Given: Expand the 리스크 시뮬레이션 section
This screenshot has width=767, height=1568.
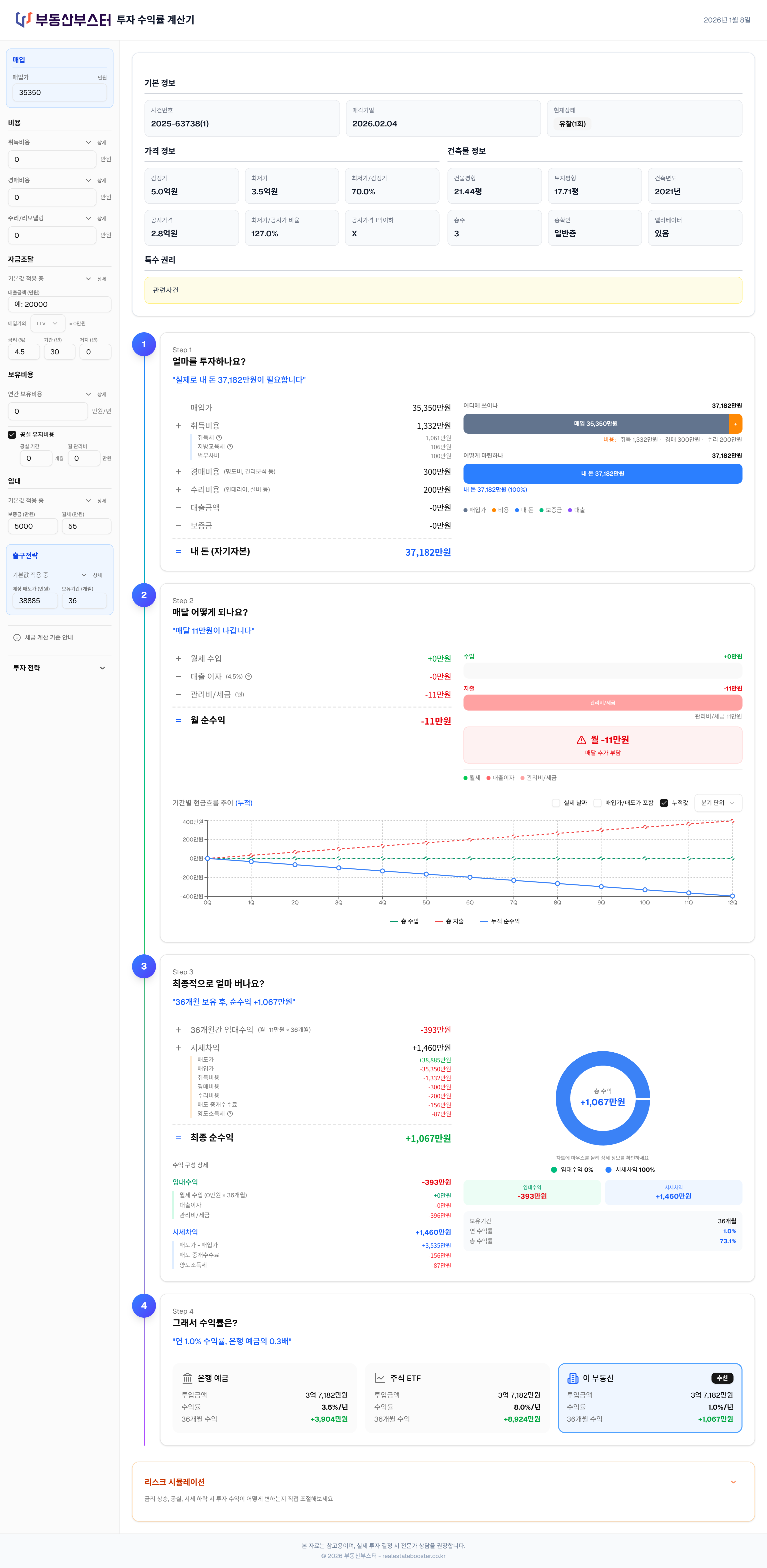Looking at the screenshot, I should pyautogui.click(x=733, y=1482).
